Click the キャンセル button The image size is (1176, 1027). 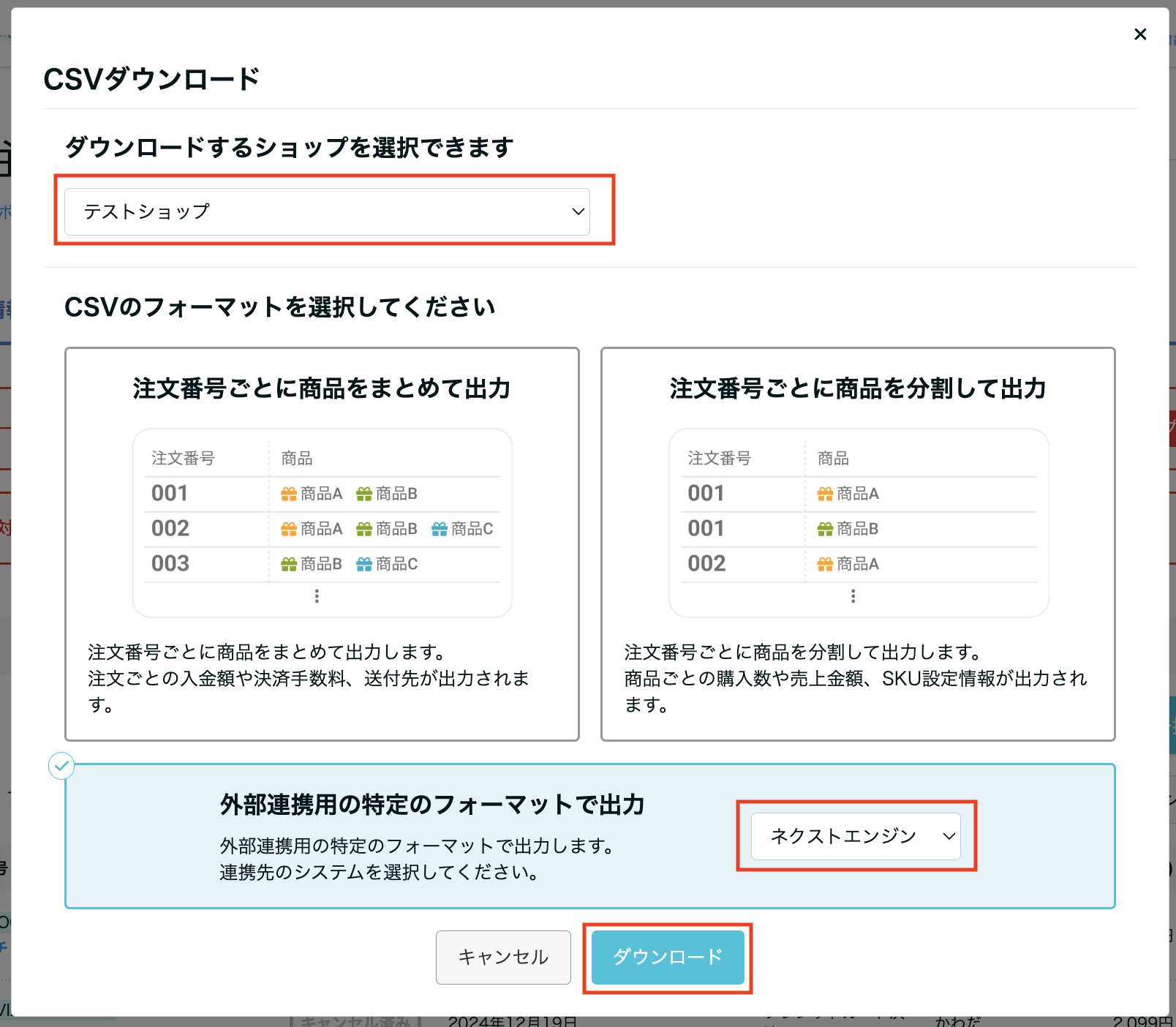coord(503,957)
